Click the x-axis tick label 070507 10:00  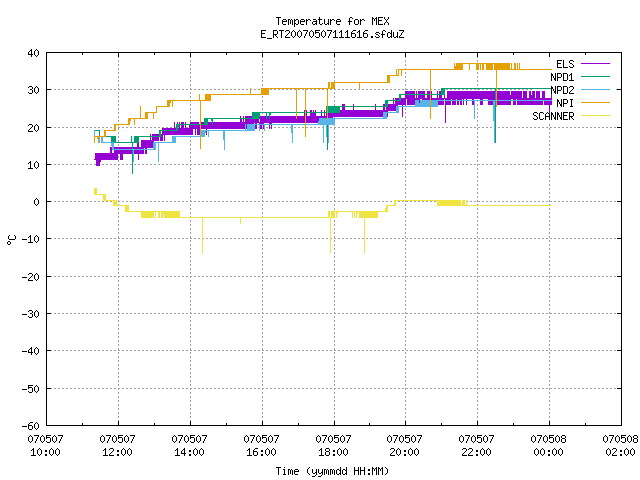[45, 446]
